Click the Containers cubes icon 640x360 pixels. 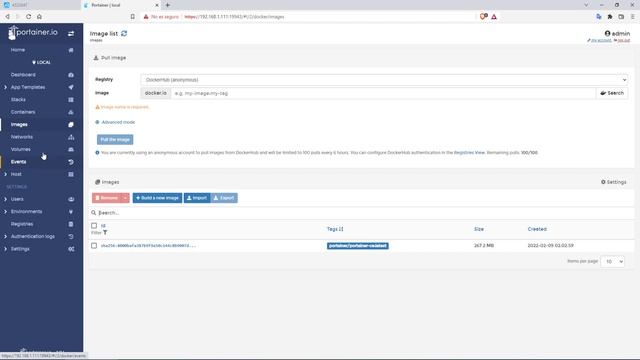click(71, 112)
